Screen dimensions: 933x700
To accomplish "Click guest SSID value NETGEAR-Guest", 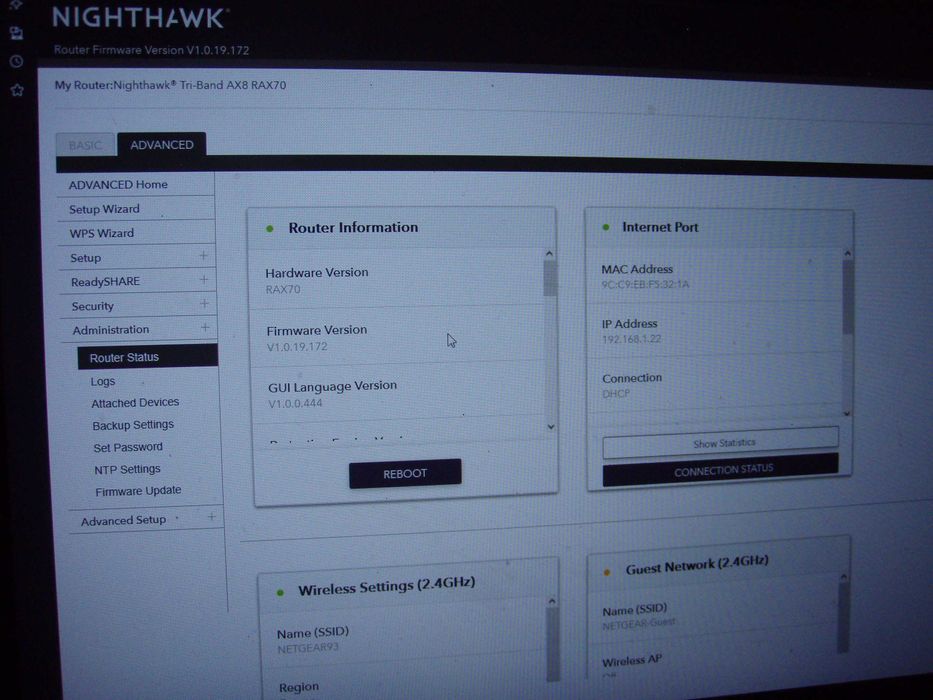I will [639, 624].
